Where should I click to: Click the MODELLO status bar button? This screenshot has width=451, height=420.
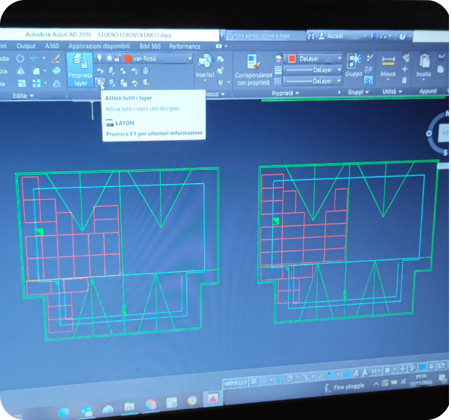235,383
